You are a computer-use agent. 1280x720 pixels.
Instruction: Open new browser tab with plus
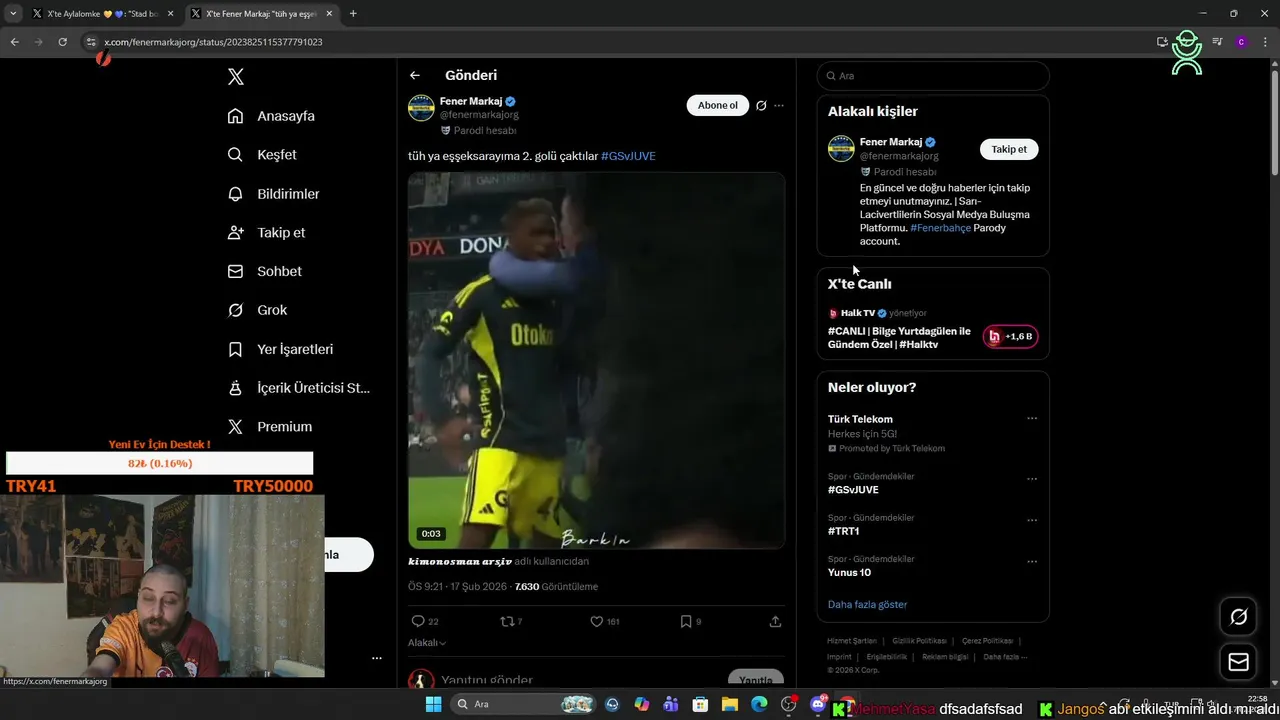click(353, 14)
